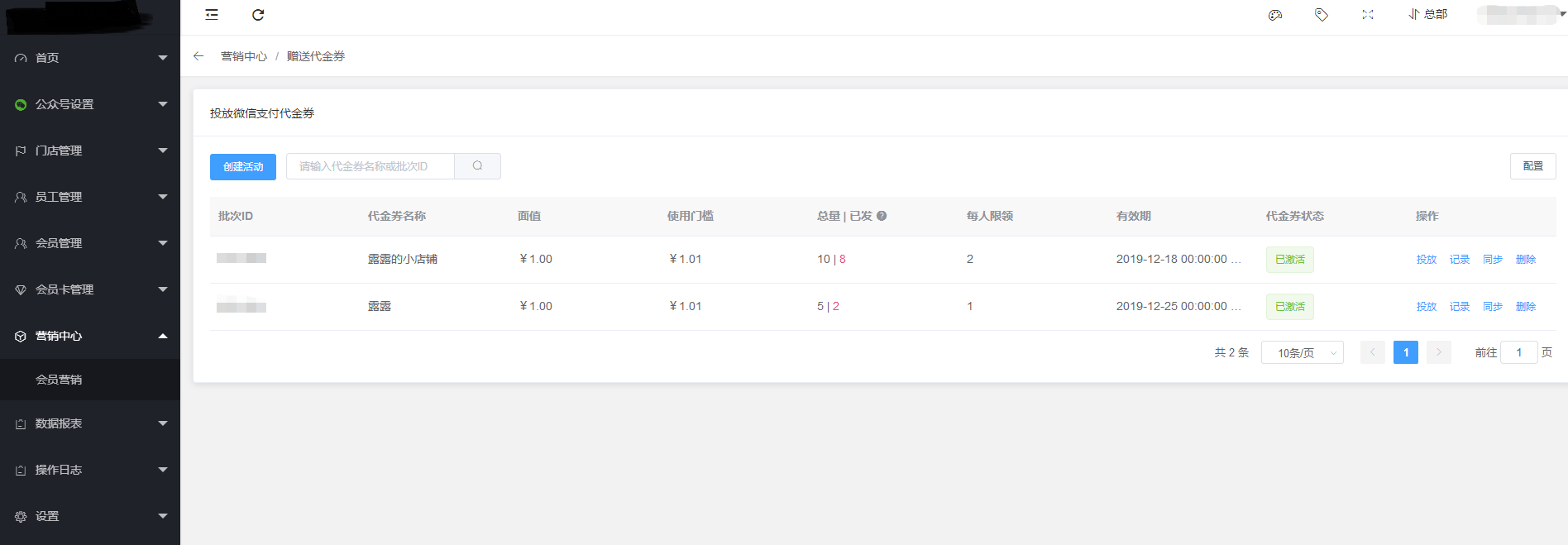Click 投放 for the 露露 coupon row
1568x545 pixels.
click(1427, 307)
